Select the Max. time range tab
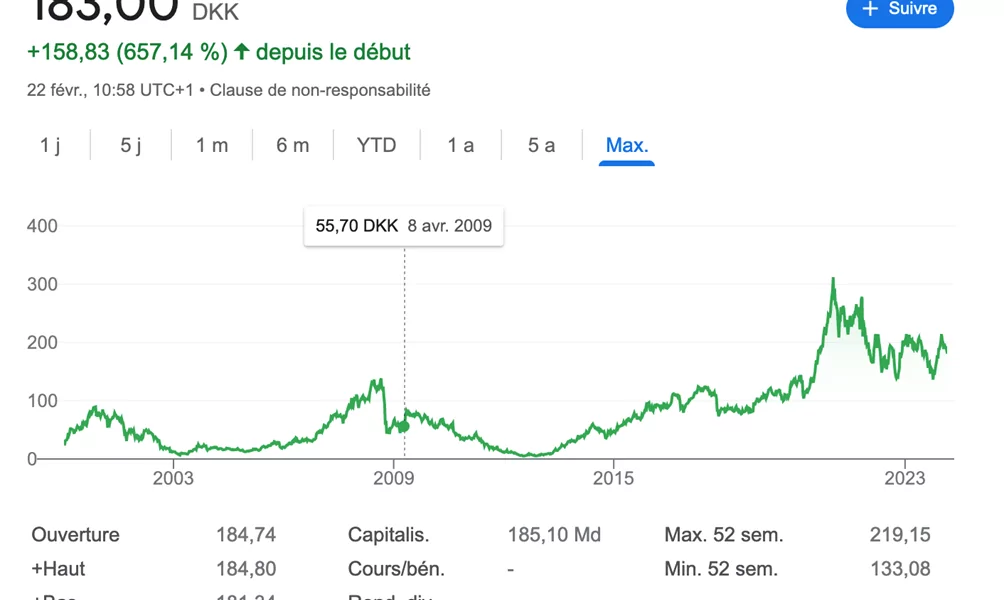This screenshot has height=600, width=1004. click(x=627, y=145)
